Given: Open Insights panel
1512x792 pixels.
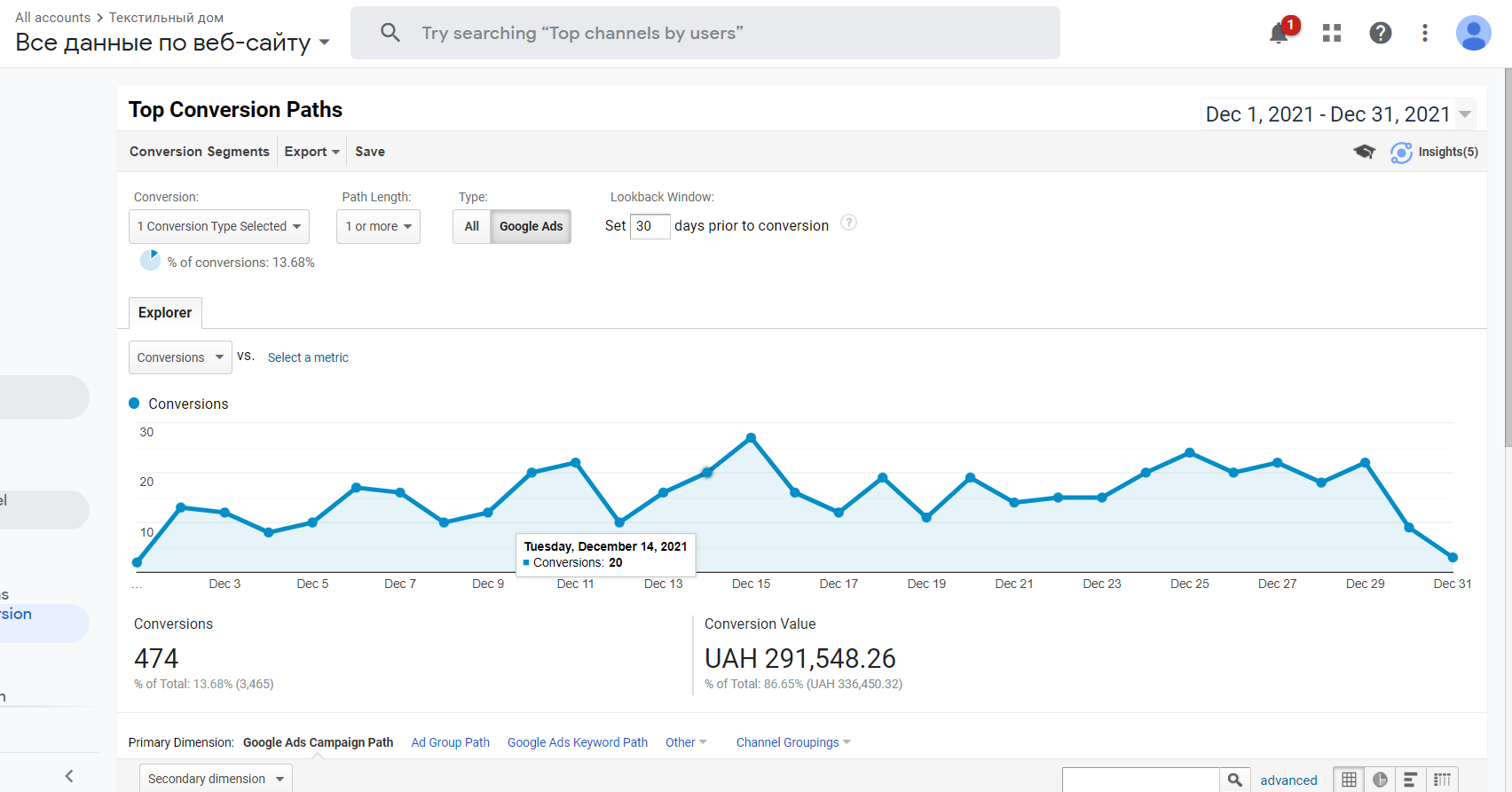Looking at the screenshot, I should [x=1434, y=152].
